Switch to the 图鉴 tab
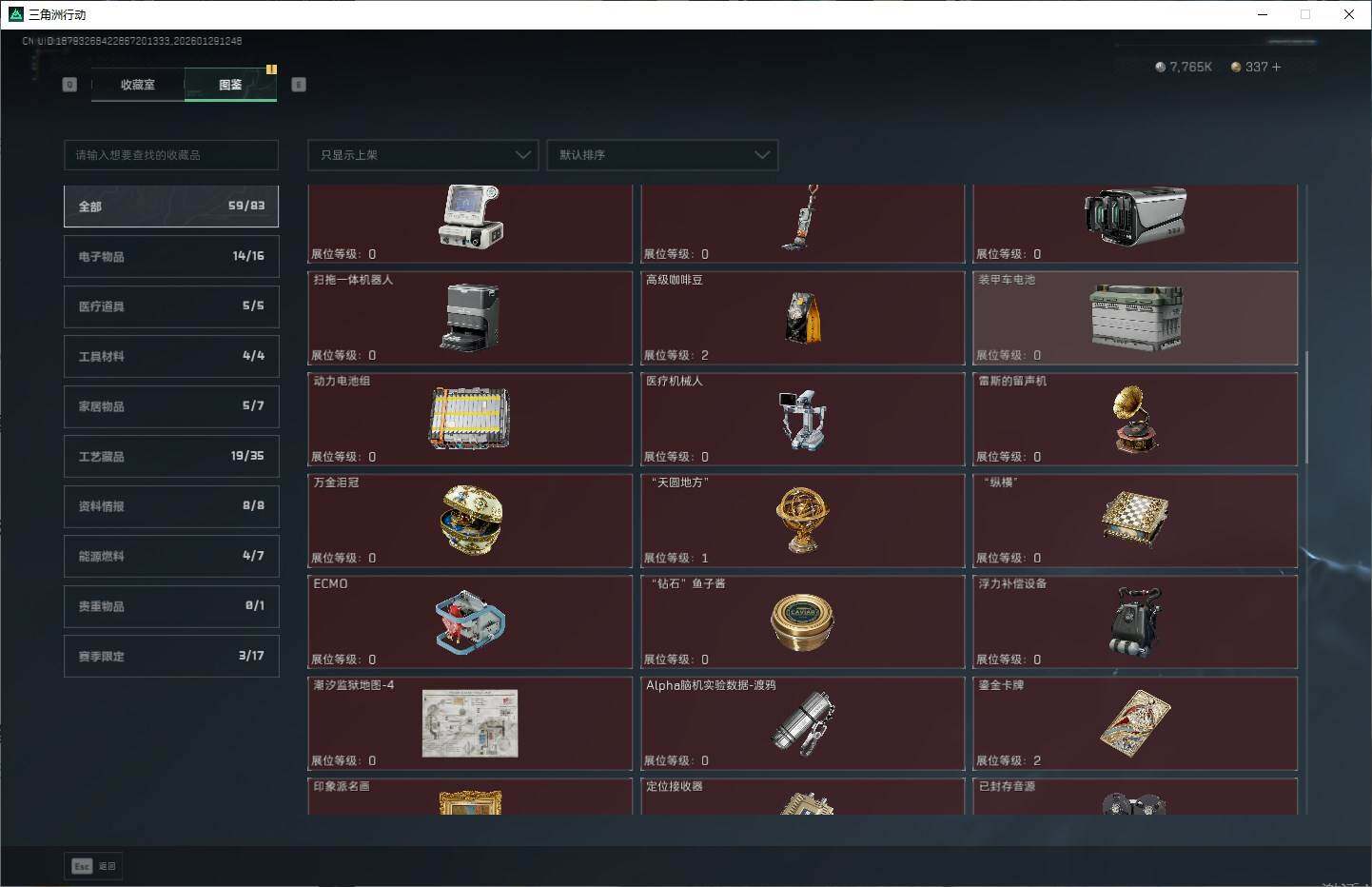The image size is (1372, 887). (x=230, y=85)
